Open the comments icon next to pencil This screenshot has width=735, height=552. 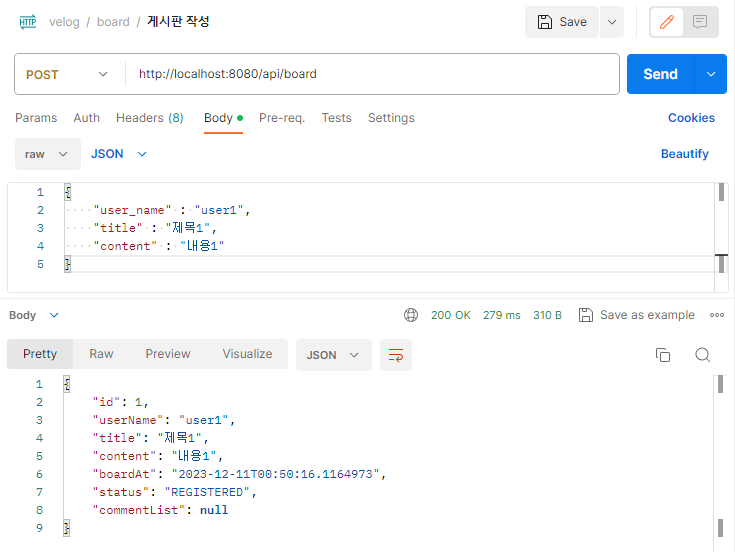(700, 22)
